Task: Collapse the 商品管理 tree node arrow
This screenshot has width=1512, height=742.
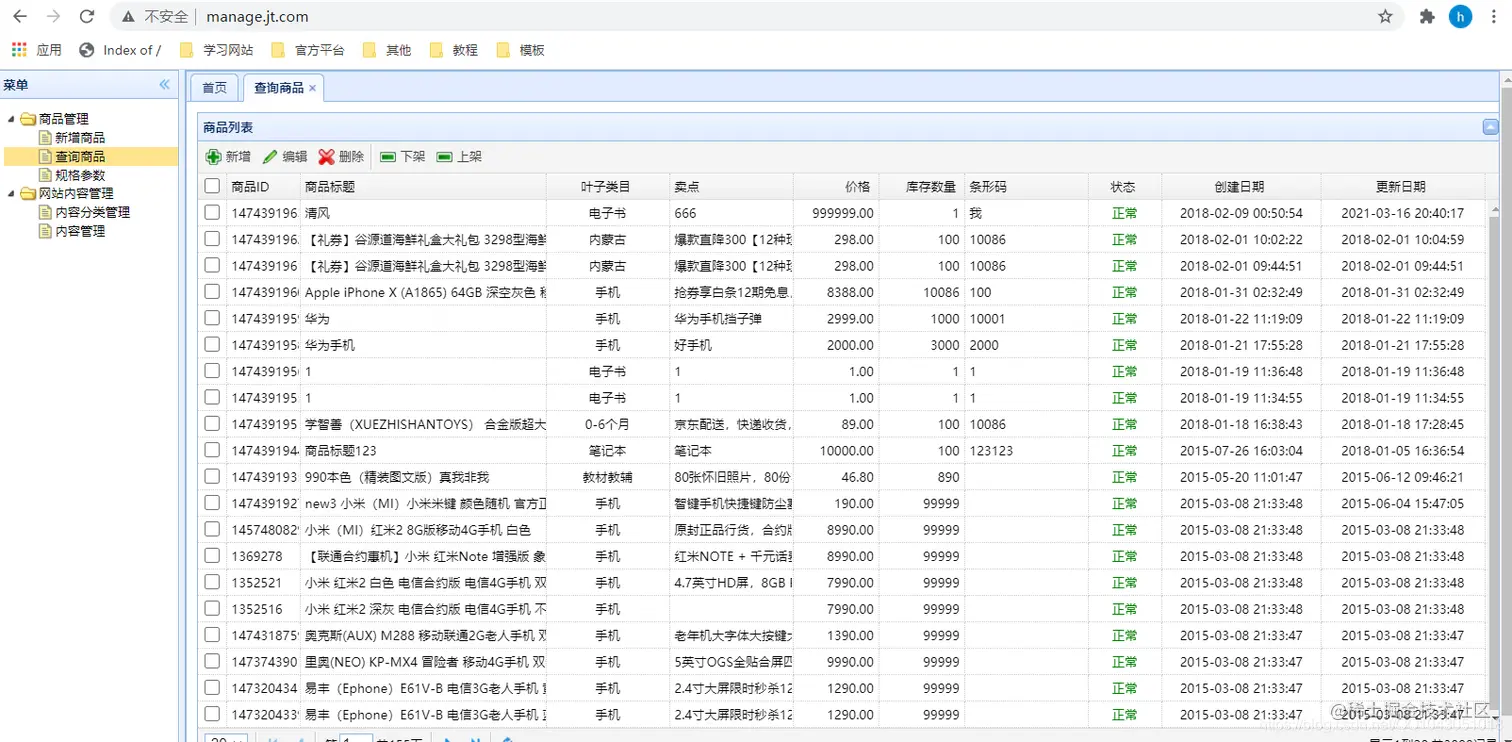Action: [11, 120]
